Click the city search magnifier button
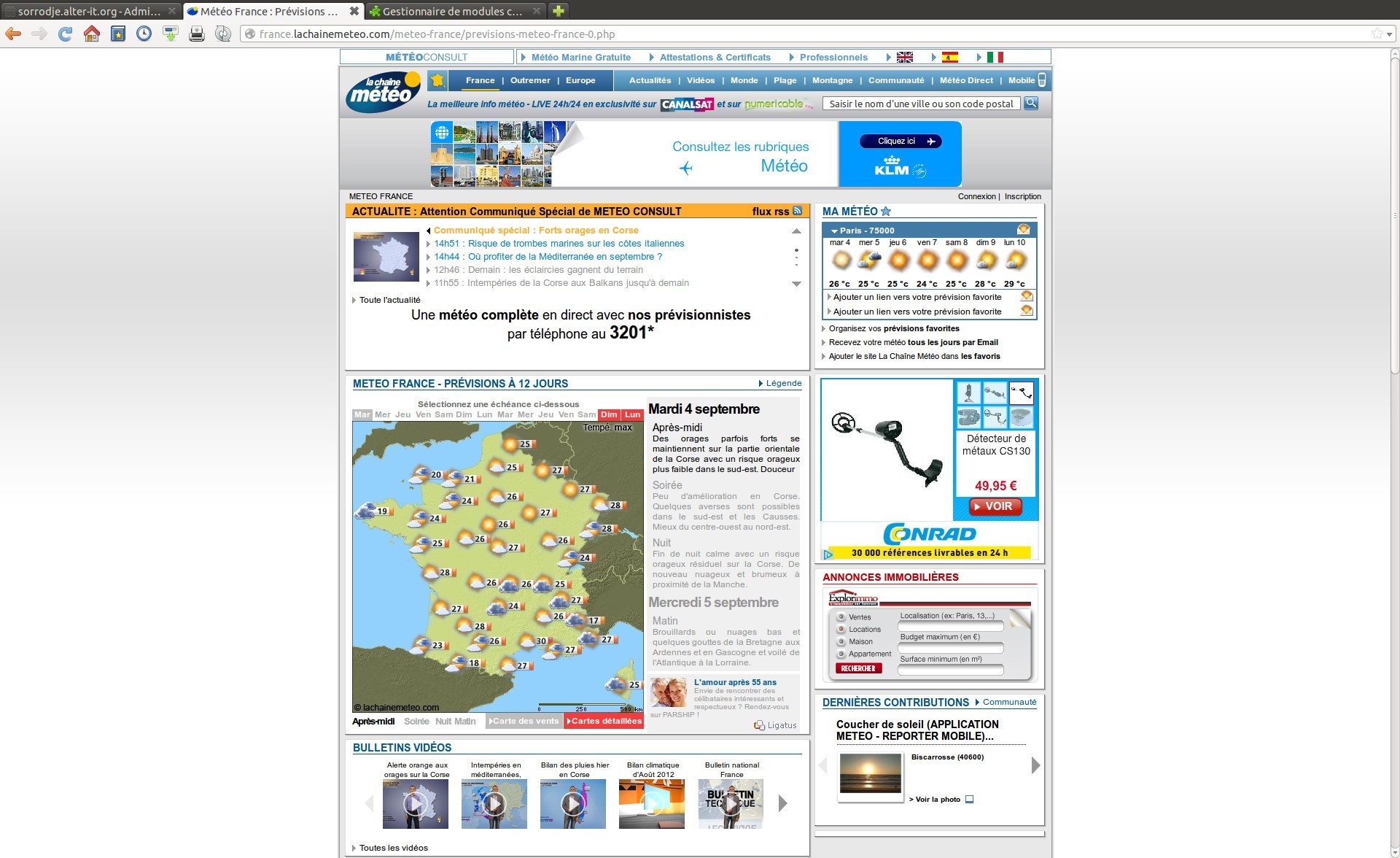This screenshot has height=858, width=1400. (1031, 104)
